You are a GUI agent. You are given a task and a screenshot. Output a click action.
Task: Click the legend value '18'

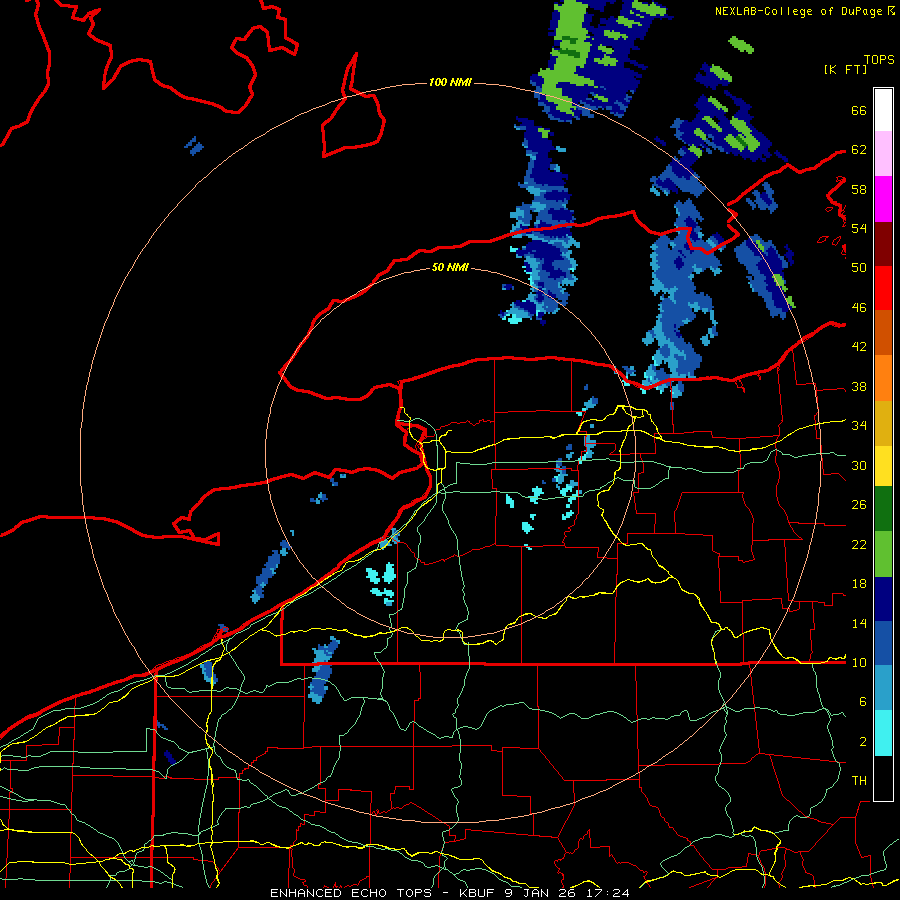[x=859, y=584]
